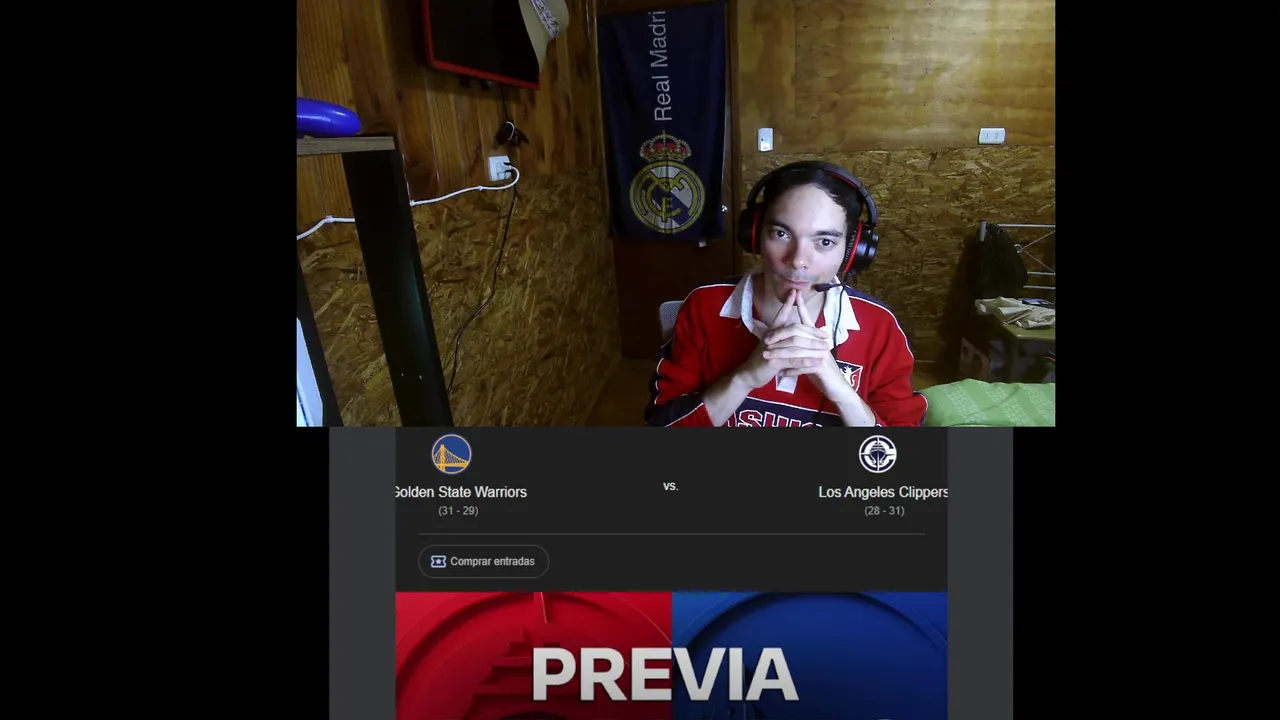1280x720 pixels.
Task: Click the Clippers record (28 - 31)
Action: click(x=884, y=511)
